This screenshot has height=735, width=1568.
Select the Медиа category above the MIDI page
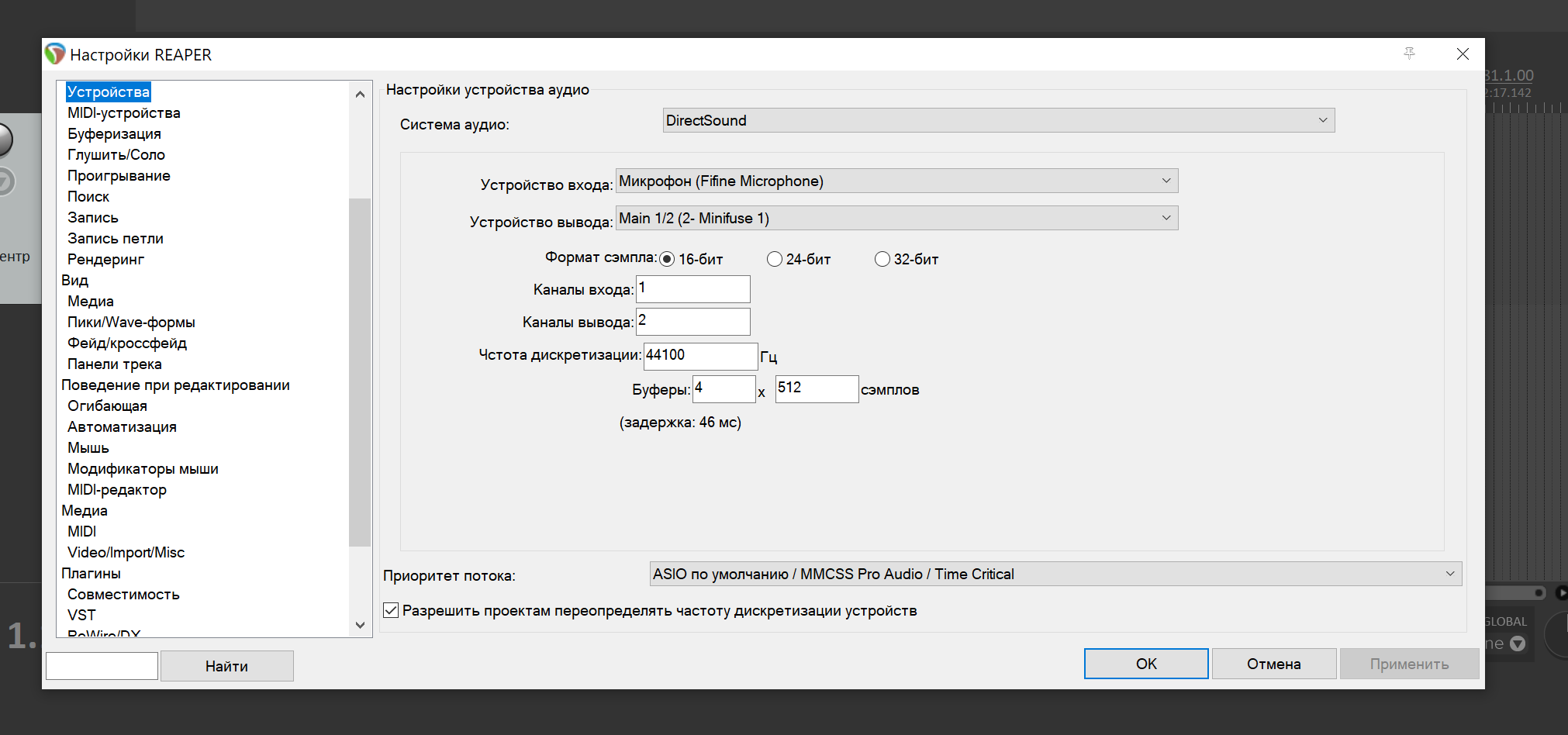coord(85,511)
